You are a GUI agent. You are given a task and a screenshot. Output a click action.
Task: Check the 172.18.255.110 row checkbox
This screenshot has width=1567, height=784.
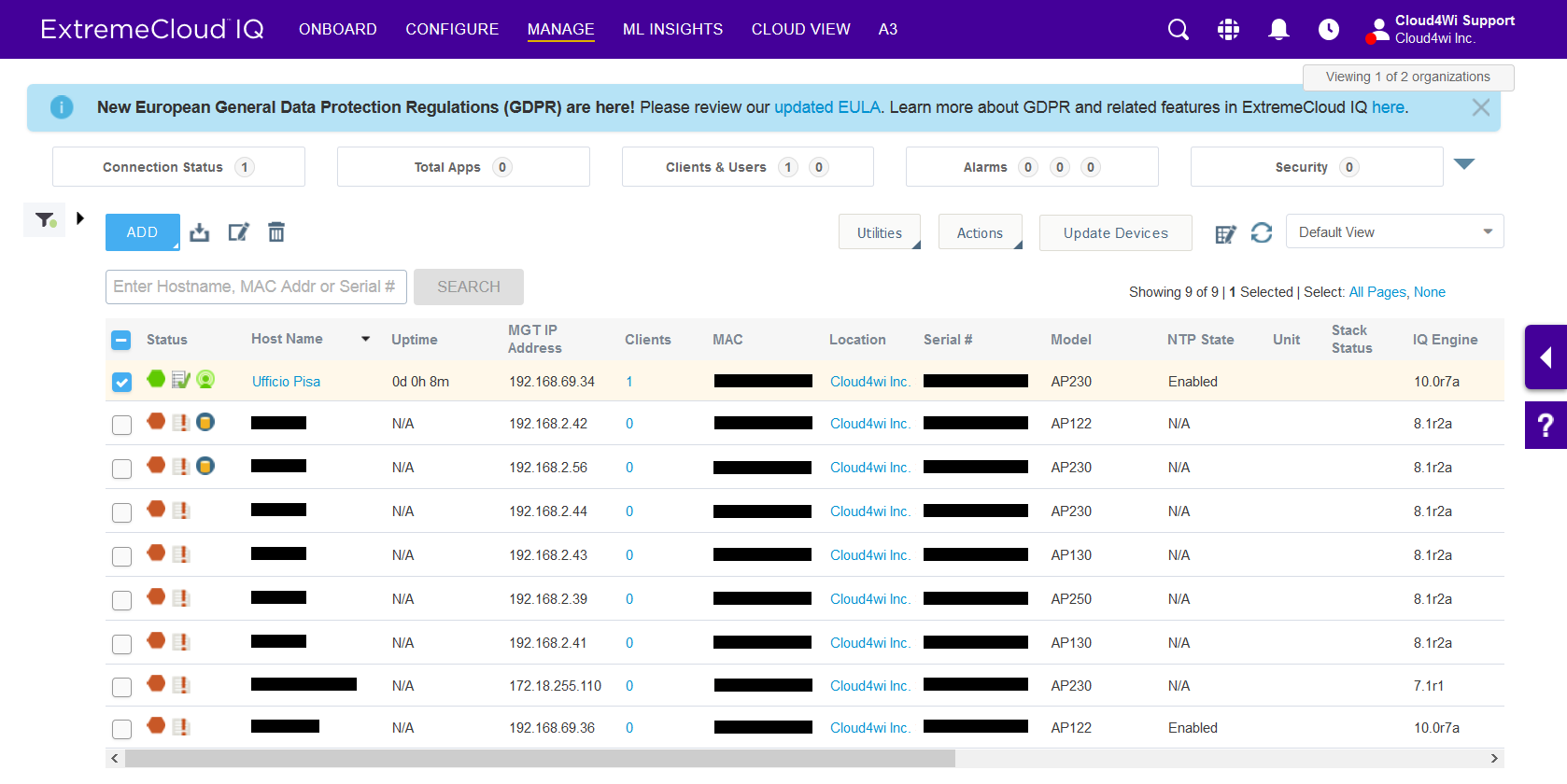[121, 687]
